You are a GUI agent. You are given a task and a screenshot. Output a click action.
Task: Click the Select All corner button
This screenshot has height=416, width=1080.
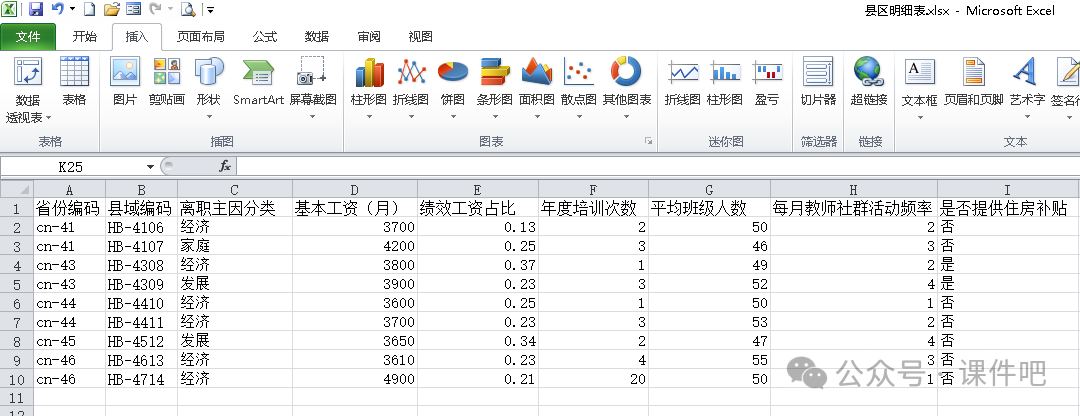click(x=17, y=189)
